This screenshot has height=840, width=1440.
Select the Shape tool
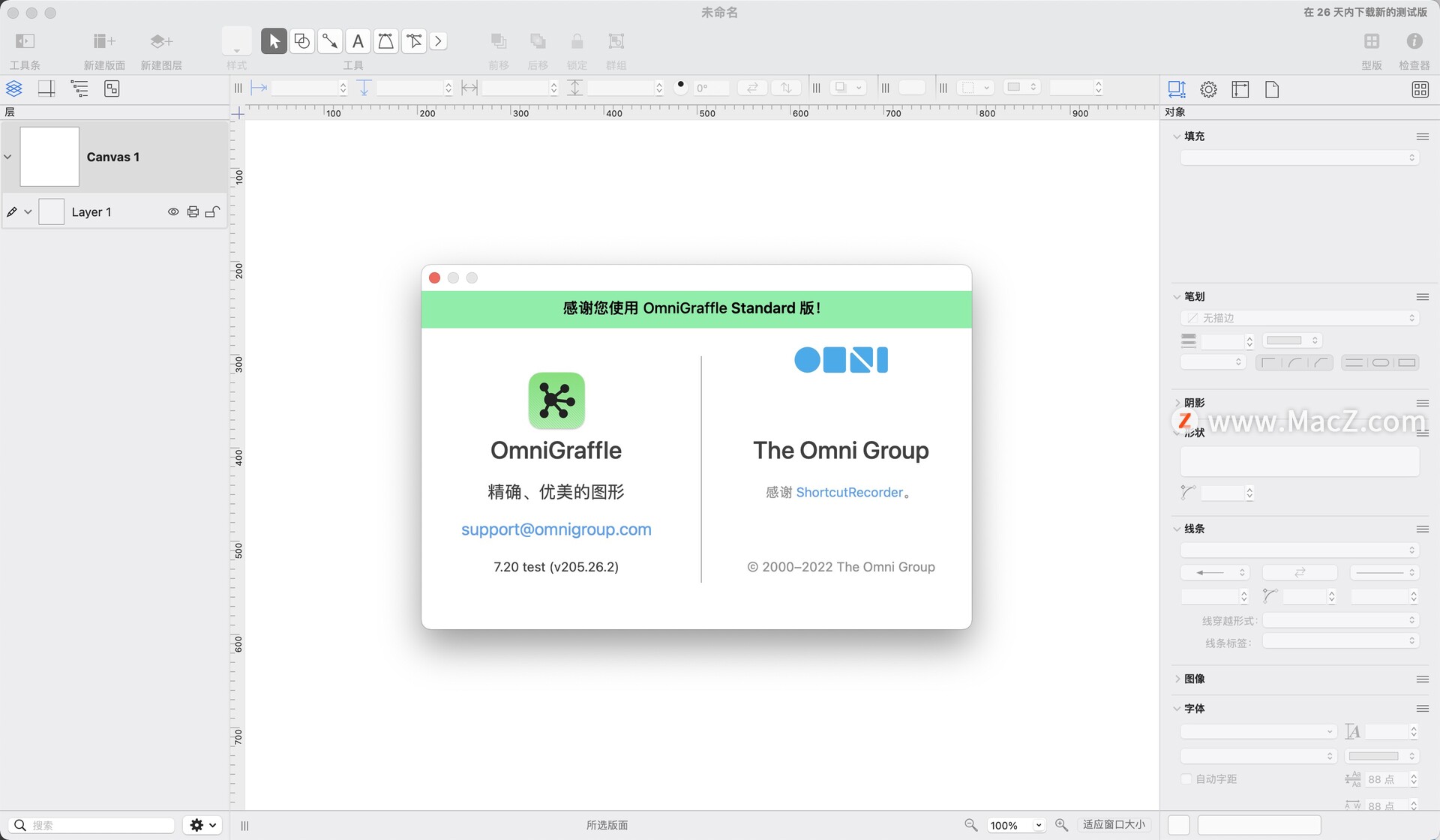[302, 41]
